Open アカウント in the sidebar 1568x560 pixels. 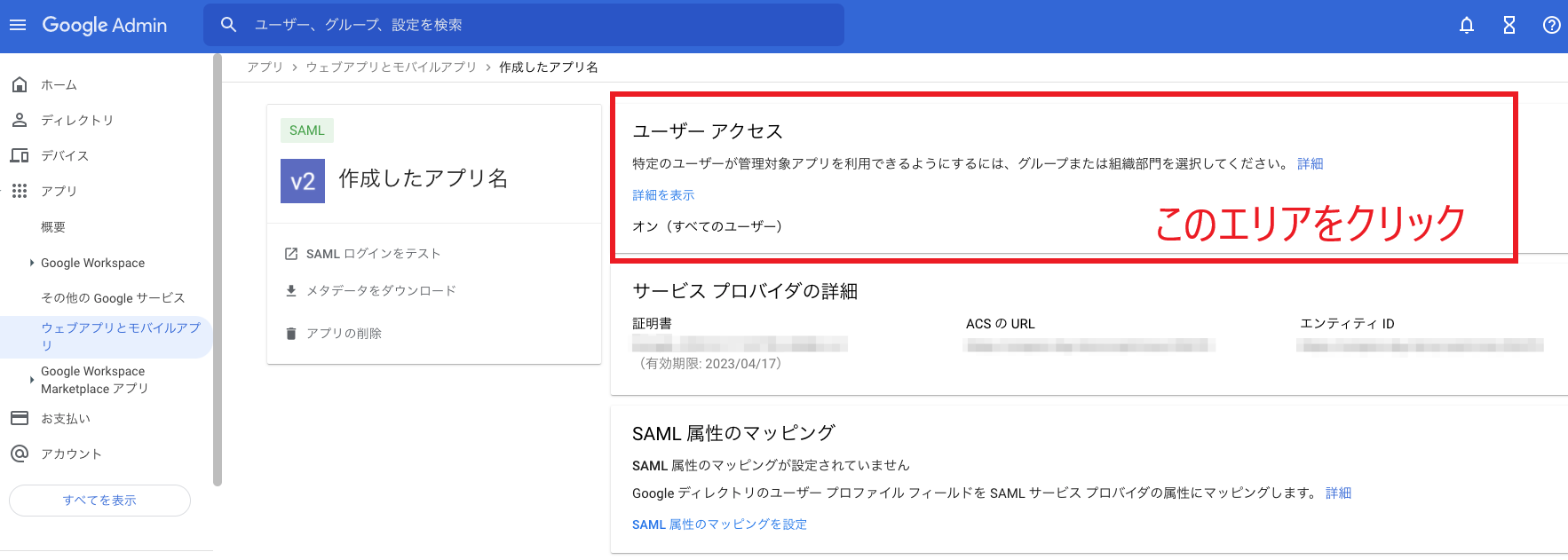[71, 454]
